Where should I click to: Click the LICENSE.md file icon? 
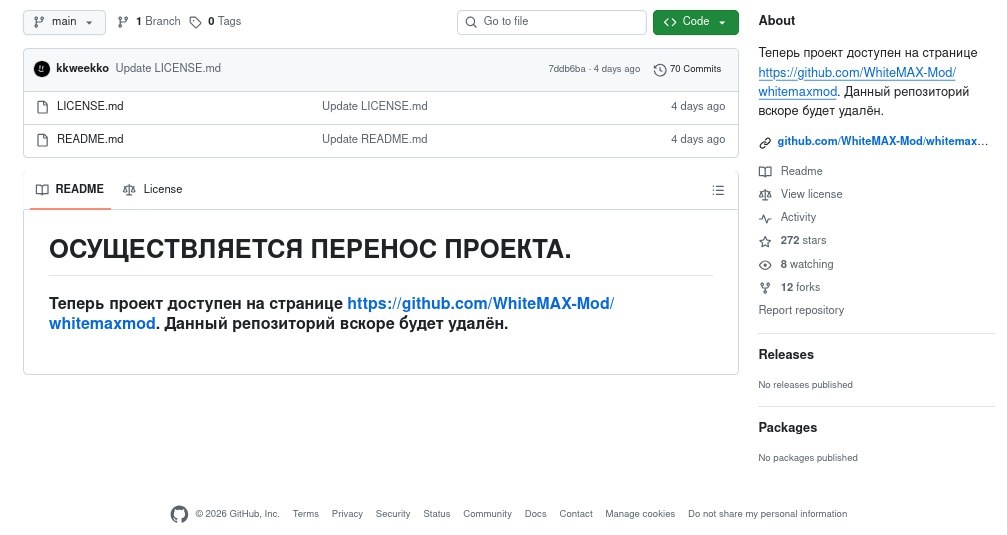coord(42,107)
